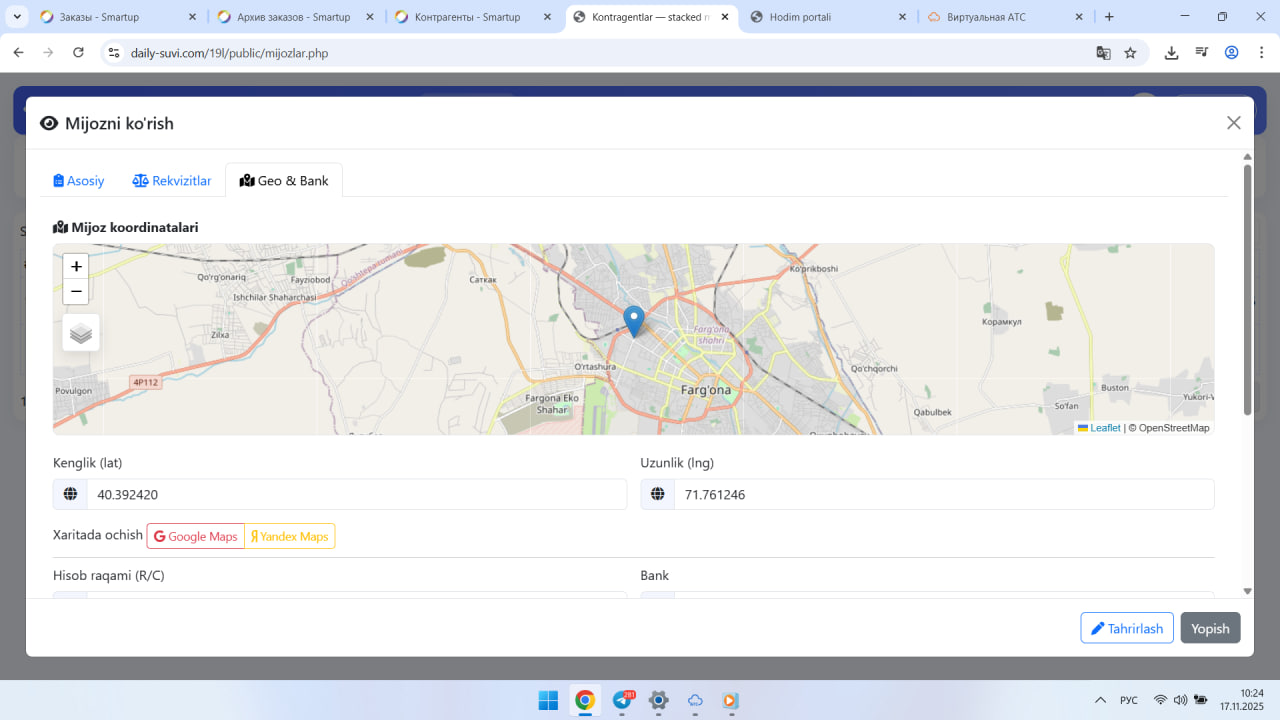Click the blue location marker pin
Image resolution: width=1280 pixels, height=720 pixels.
coord(633,320)
